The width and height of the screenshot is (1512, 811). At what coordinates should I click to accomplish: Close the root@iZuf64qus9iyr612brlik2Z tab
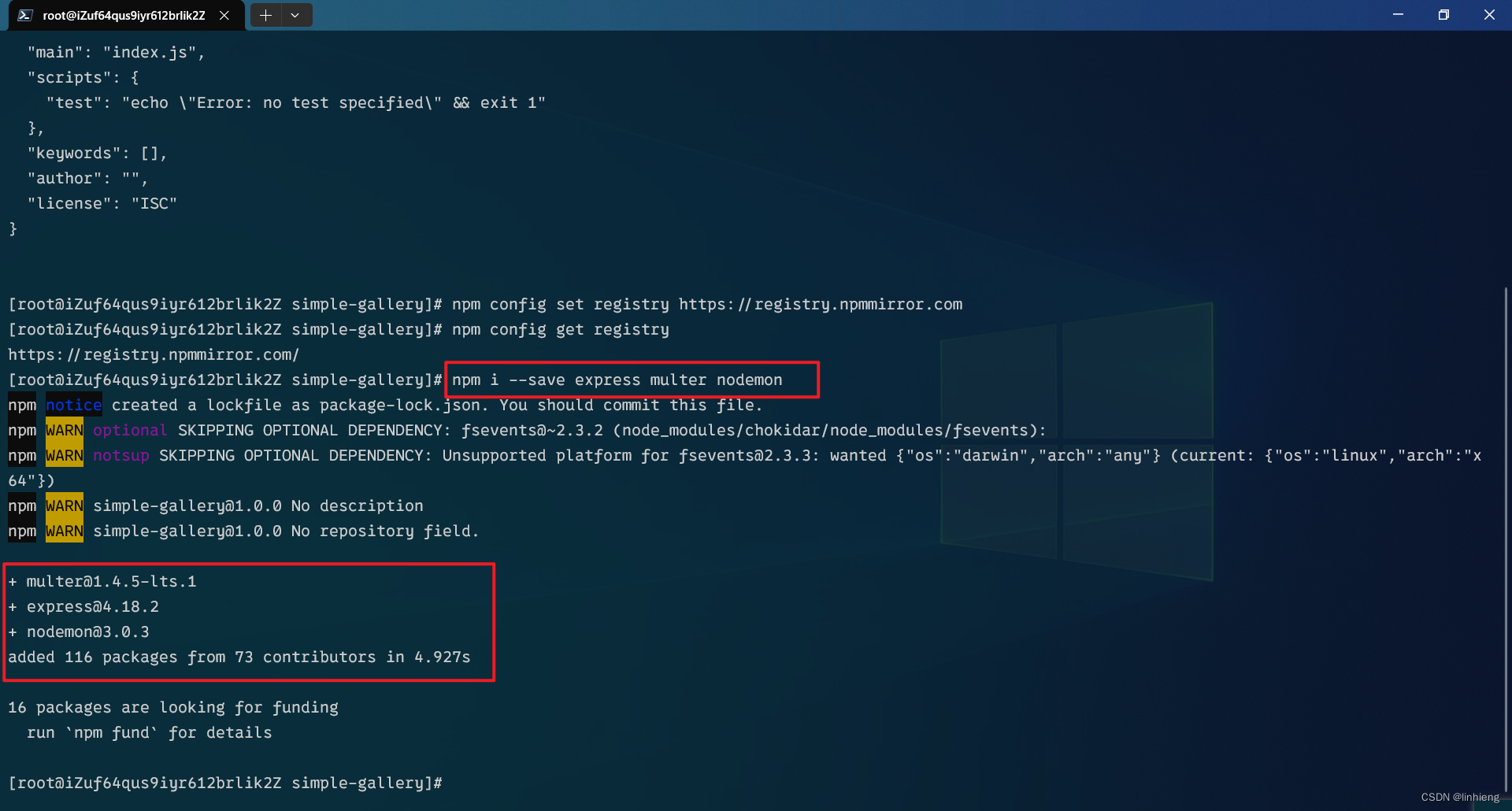click(224, 15)
